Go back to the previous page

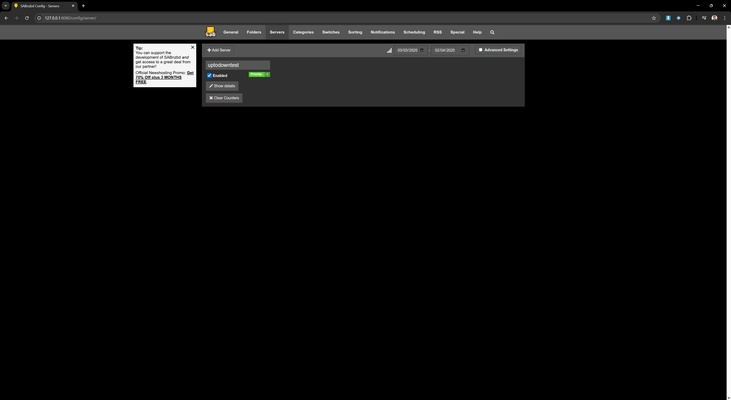(6, 18)
